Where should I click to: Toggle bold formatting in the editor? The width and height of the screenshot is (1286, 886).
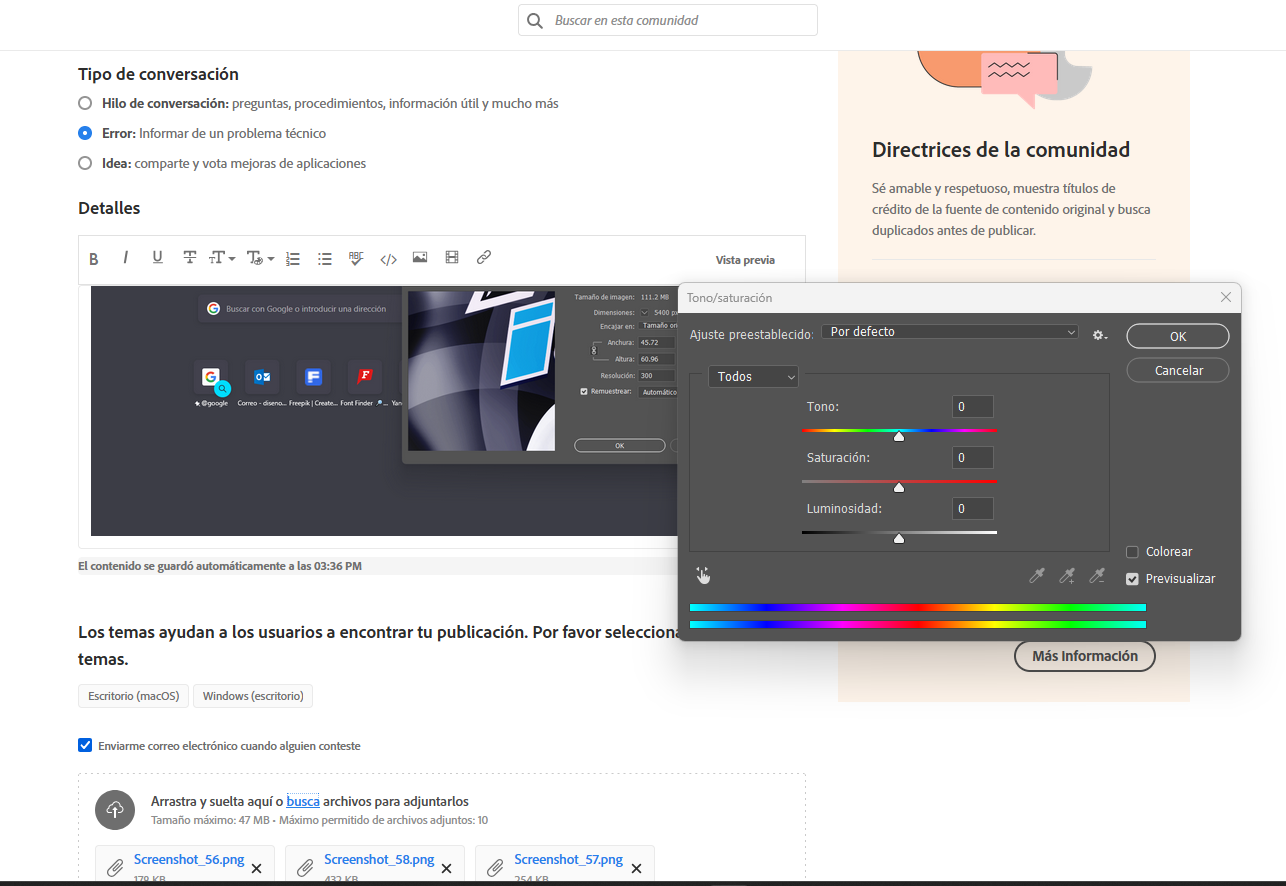tap(93, 258)
